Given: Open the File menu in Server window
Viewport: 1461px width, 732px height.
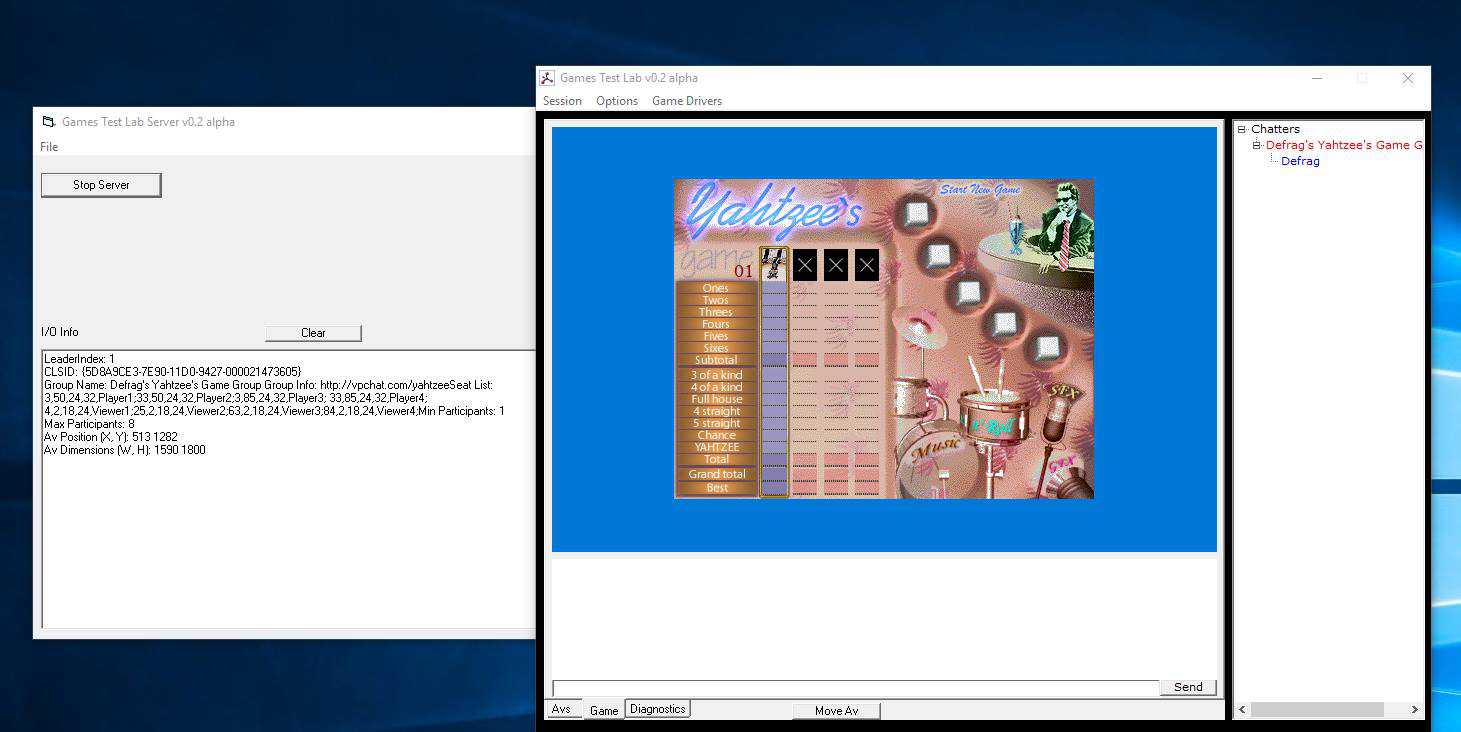Looking at the screenshot, I should (x=49, y=147).
